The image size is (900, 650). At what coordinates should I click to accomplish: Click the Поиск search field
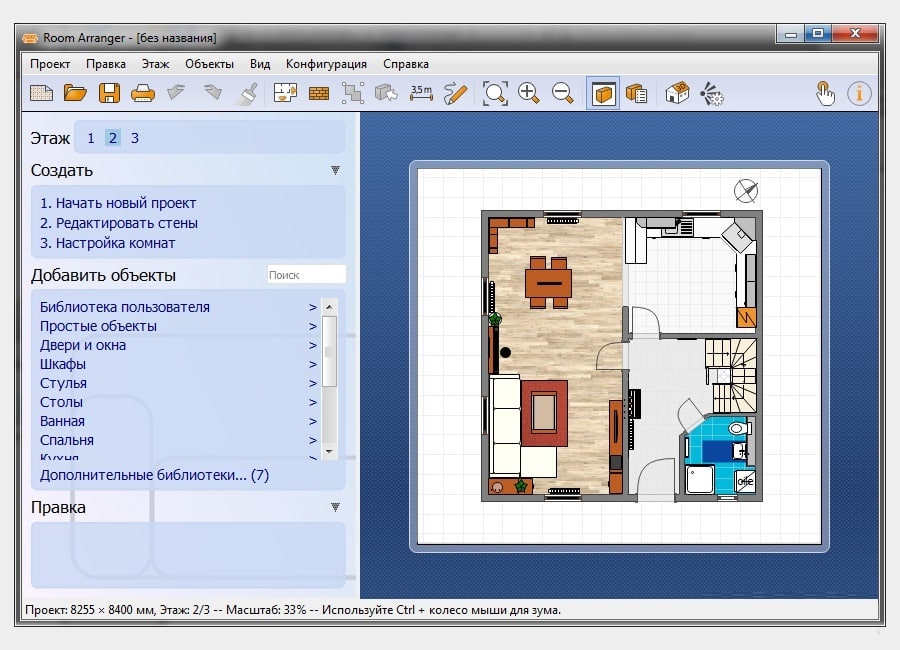tap(307, 274)
